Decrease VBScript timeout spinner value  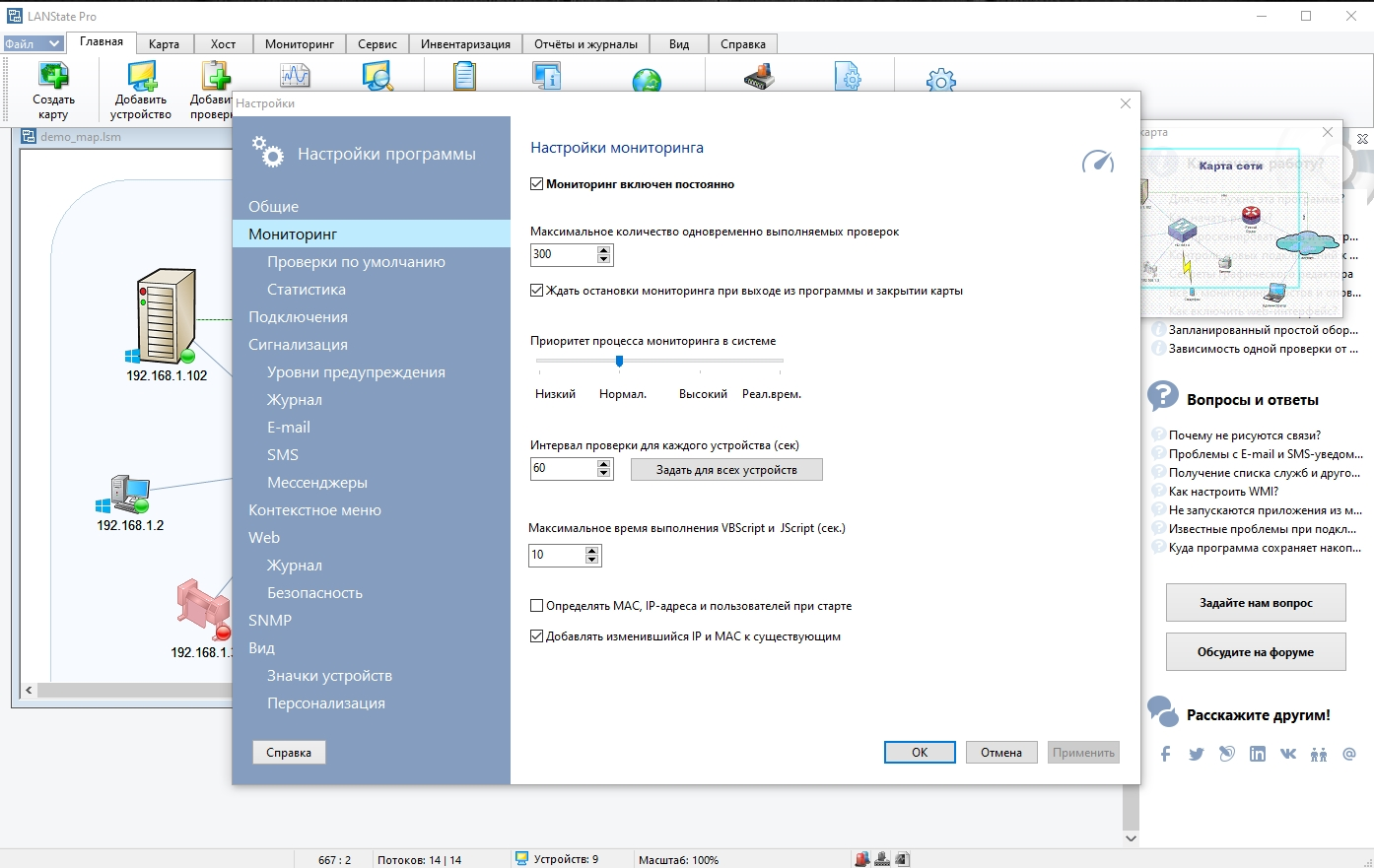pyautogui.click(x=592, y=560)
